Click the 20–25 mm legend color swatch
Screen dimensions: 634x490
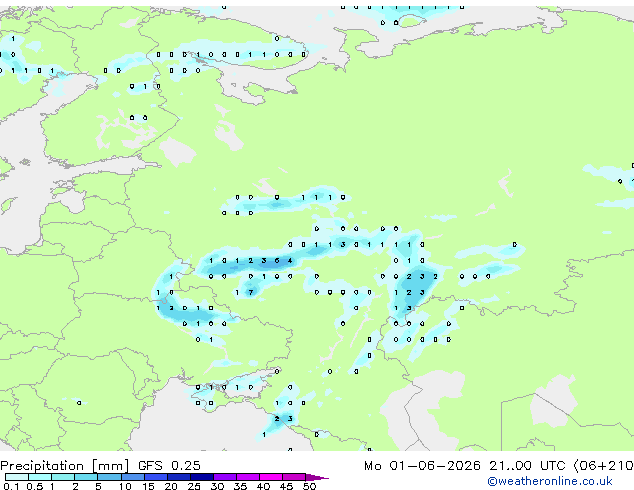(179, 477)
